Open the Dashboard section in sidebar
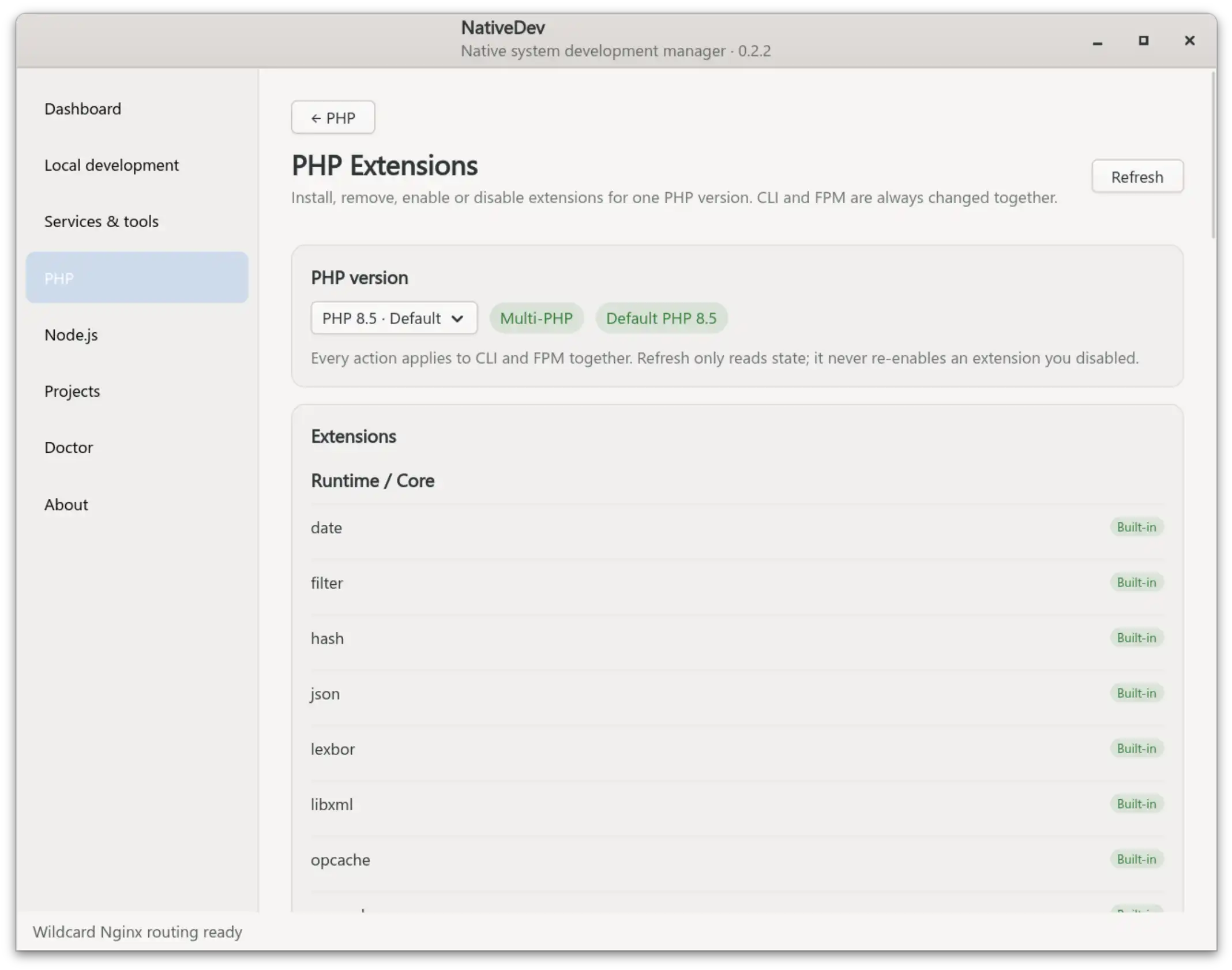1232x970 pixels. (137, 108)
